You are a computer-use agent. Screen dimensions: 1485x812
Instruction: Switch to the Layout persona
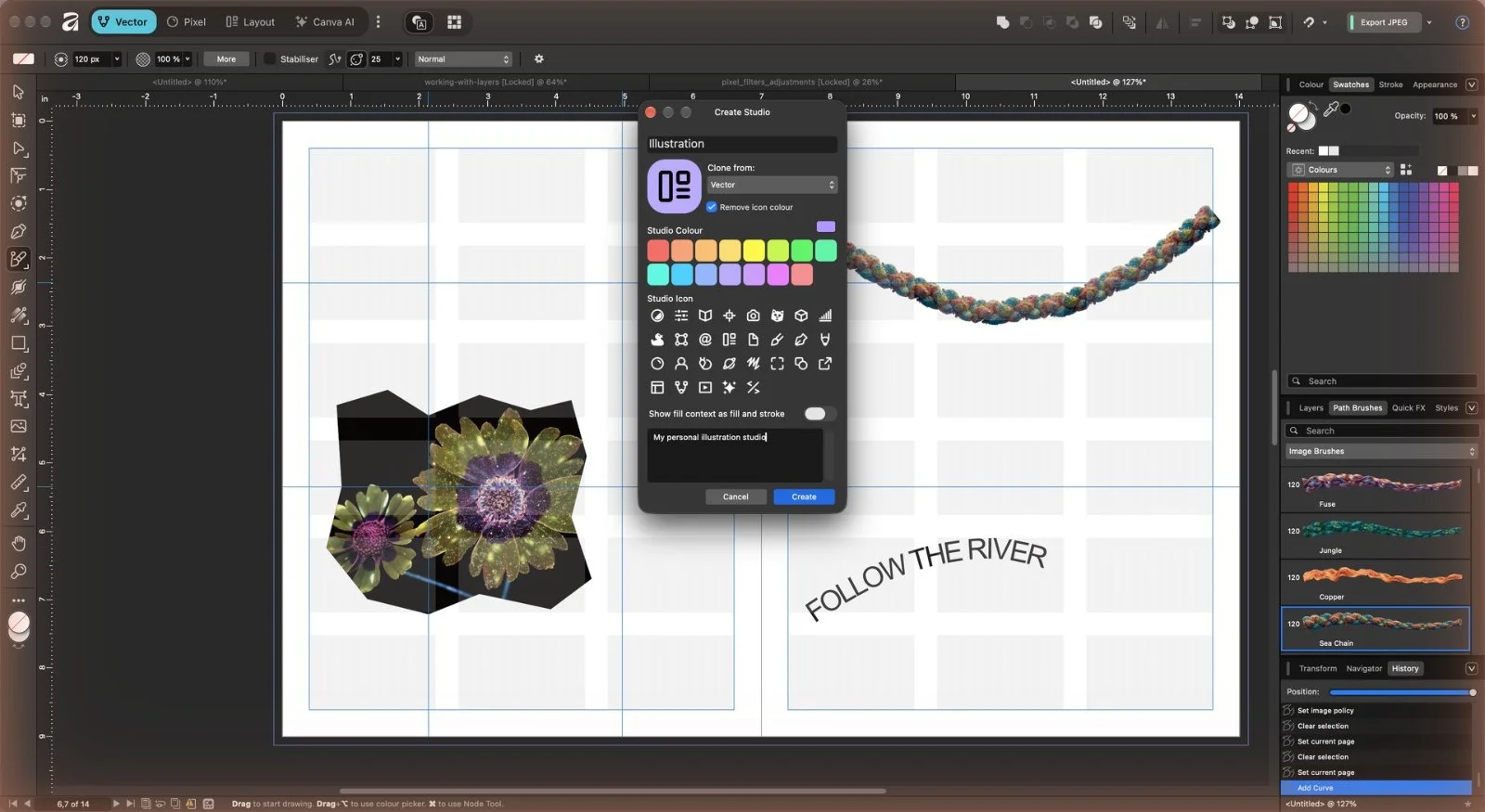251,22
